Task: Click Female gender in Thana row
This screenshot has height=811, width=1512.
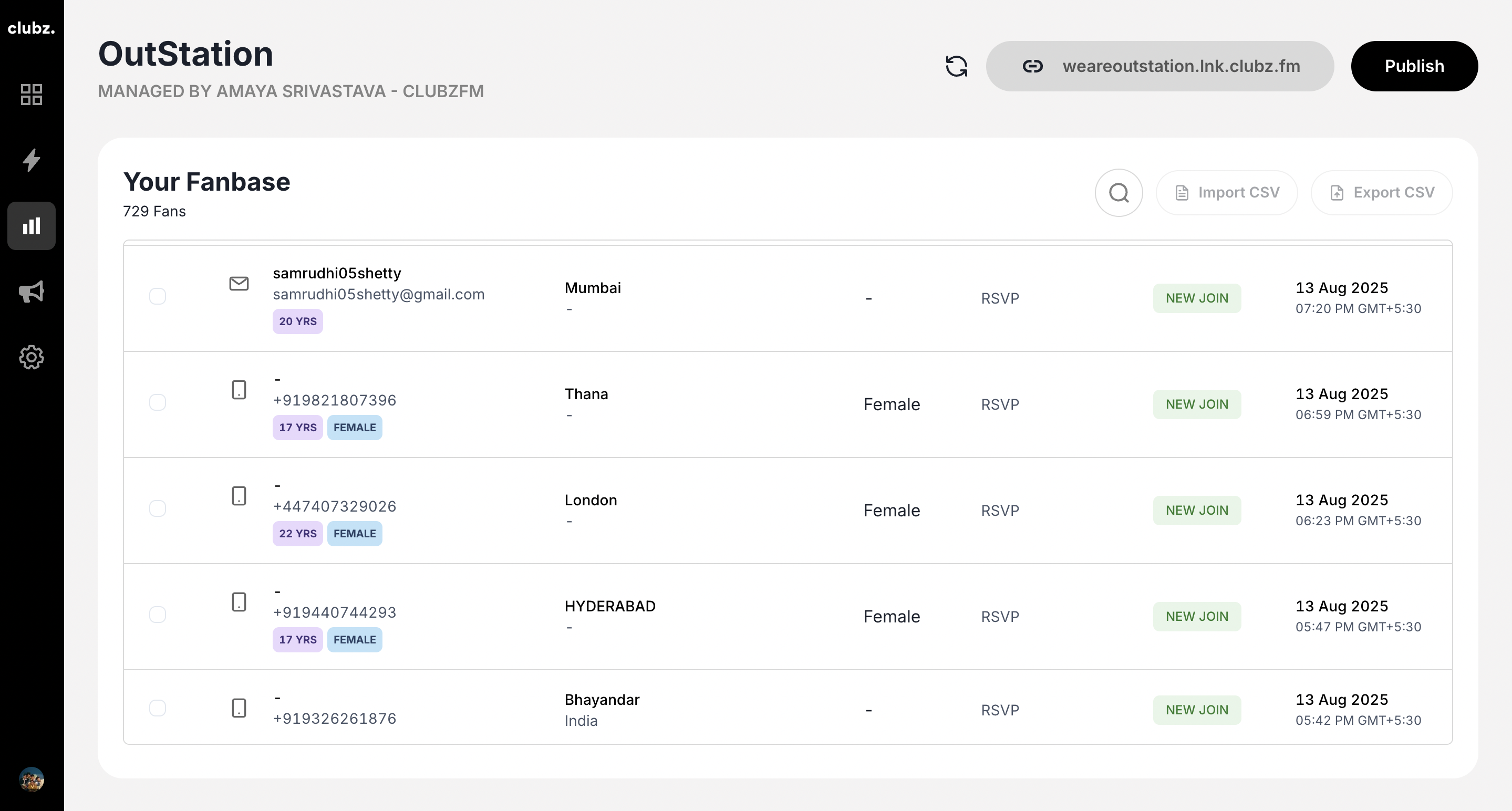Action: click(x=892, y=405)
